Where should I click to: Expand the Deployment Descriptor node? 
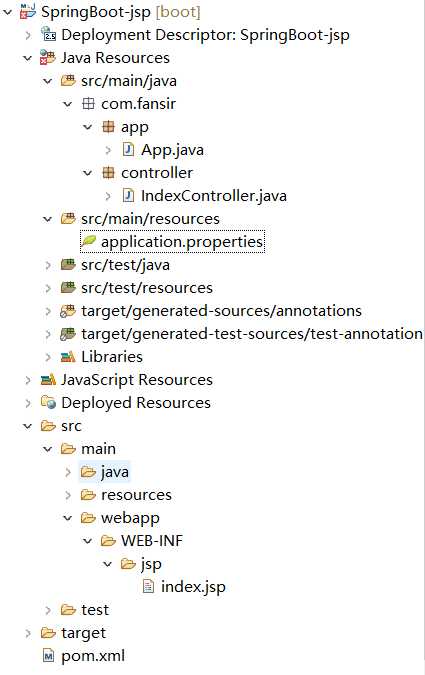[28, 35]
